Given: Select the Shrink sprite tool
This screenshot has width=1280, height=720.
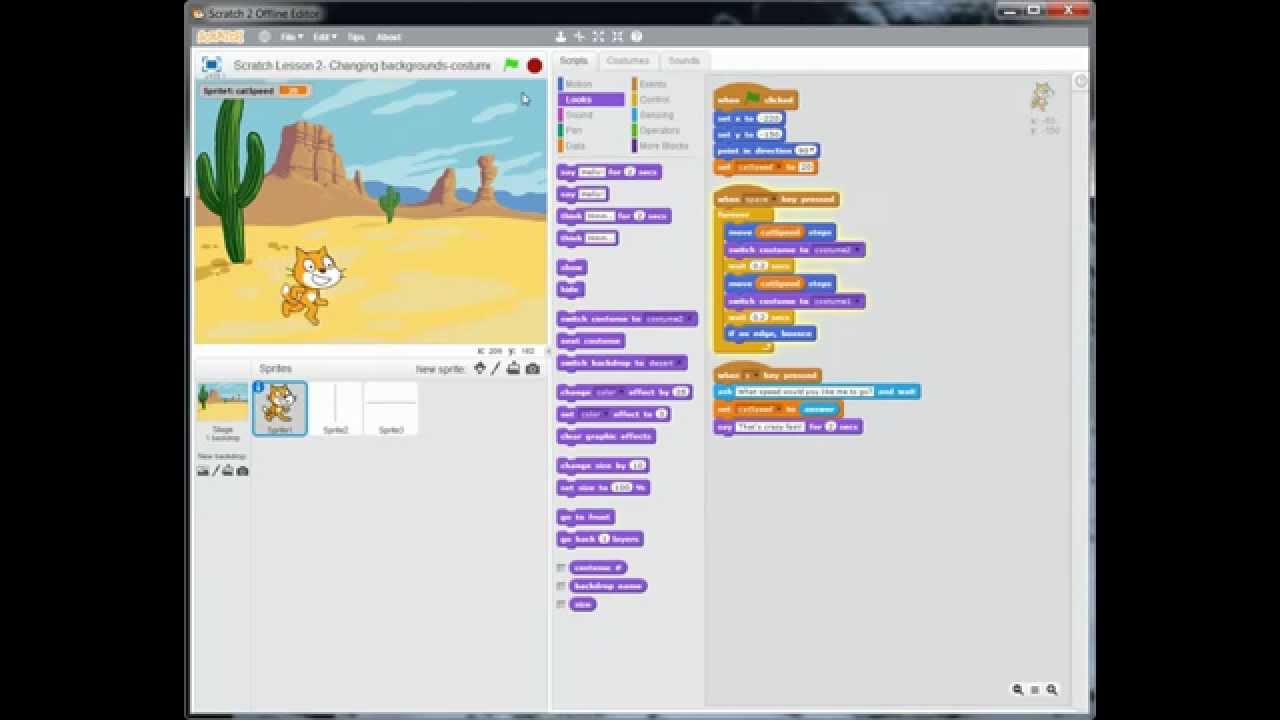Looking at the screenshot, I should point(617,37).
